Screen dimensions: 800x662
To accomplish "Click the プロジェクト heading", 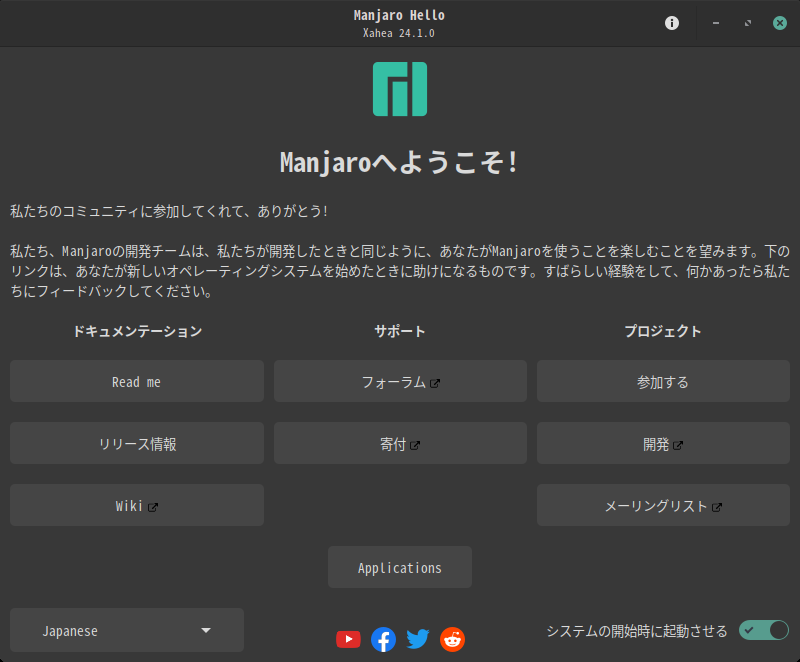I will 663,332.
